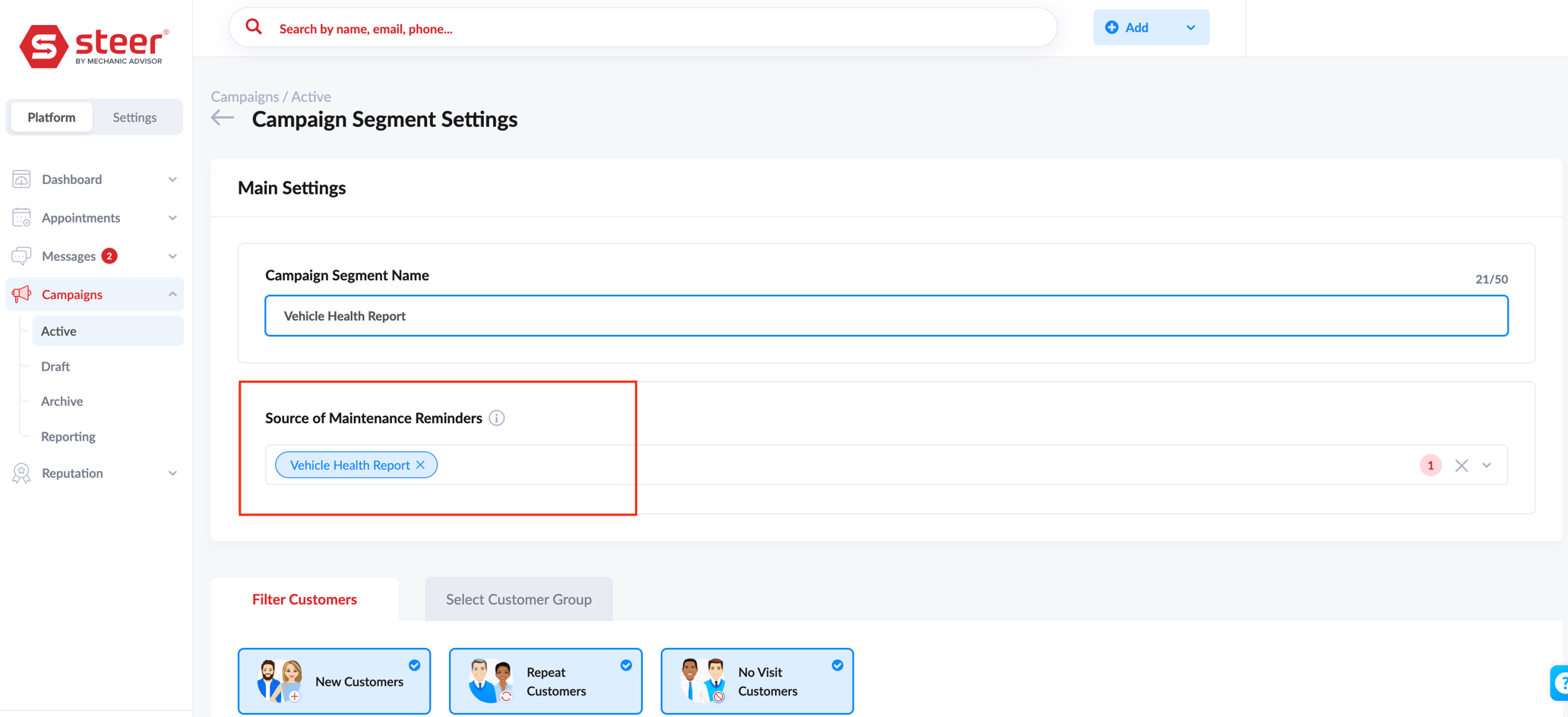Toggle the Repeat Customers filter selection

click(x=626, y=665)
